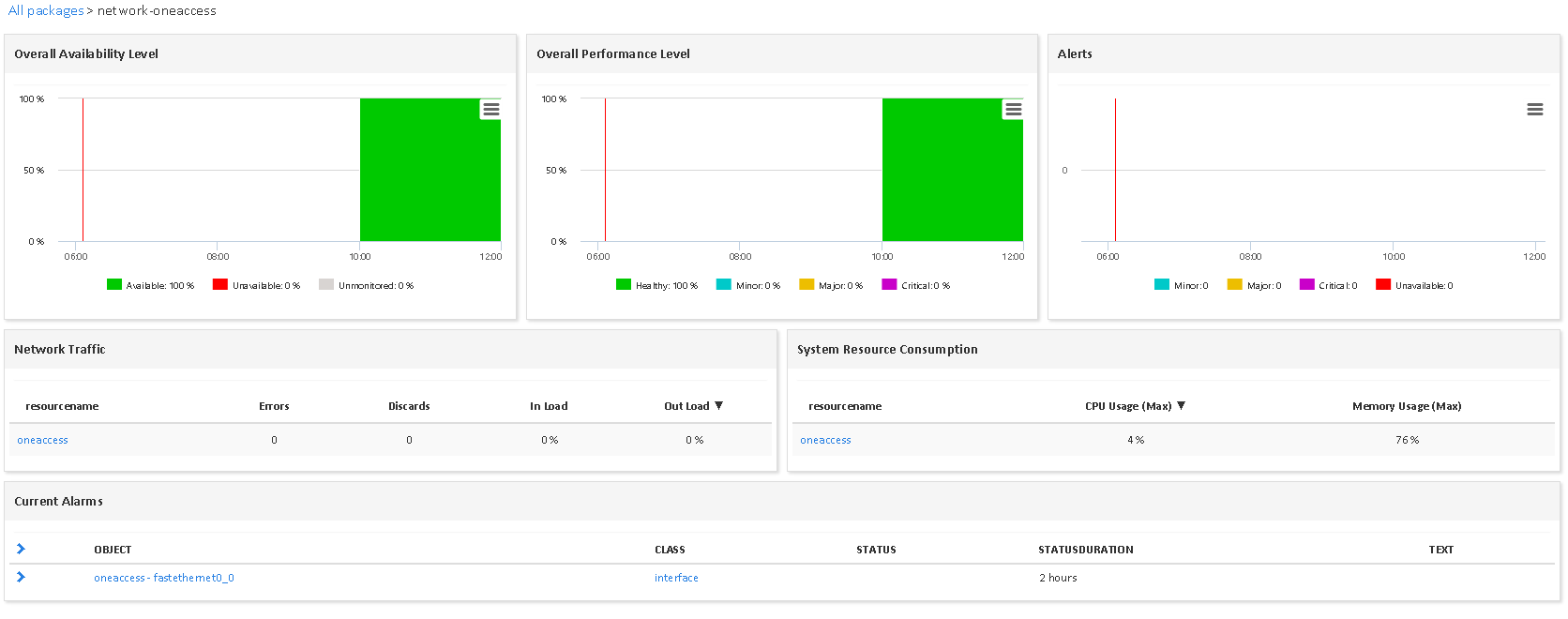Open oneaccess link in Network Traffic table

click(42, 440)
